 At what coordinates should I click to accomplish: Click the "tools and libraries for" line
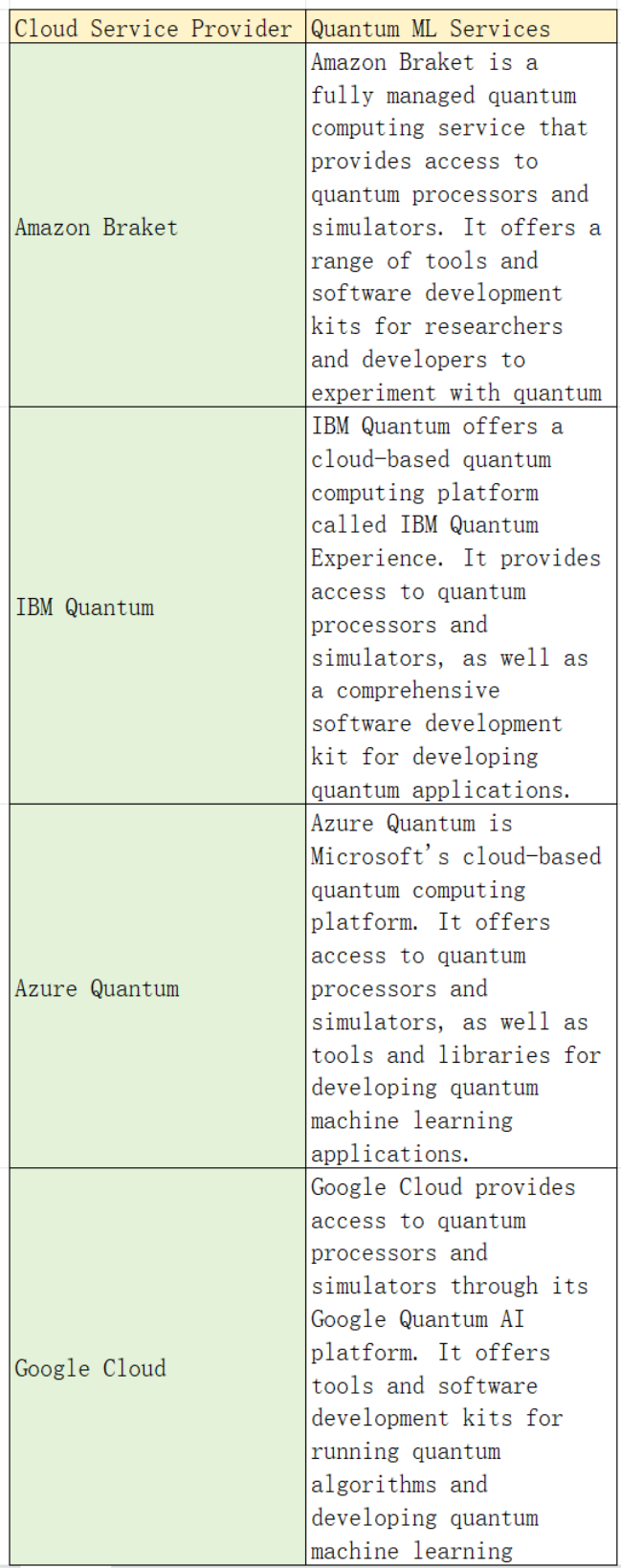pyautogui.click(x=456, y=1055)
